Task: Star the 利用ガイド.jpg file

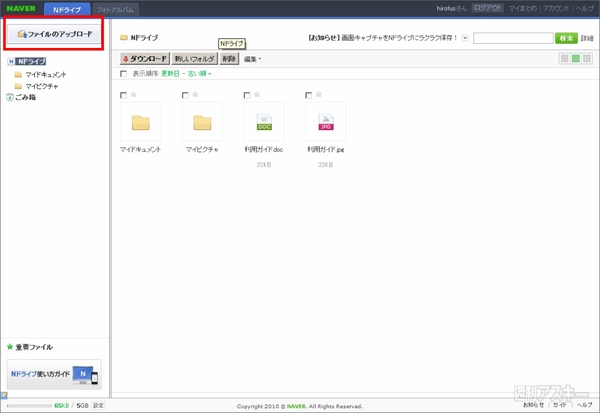Action: coord(319,94)
